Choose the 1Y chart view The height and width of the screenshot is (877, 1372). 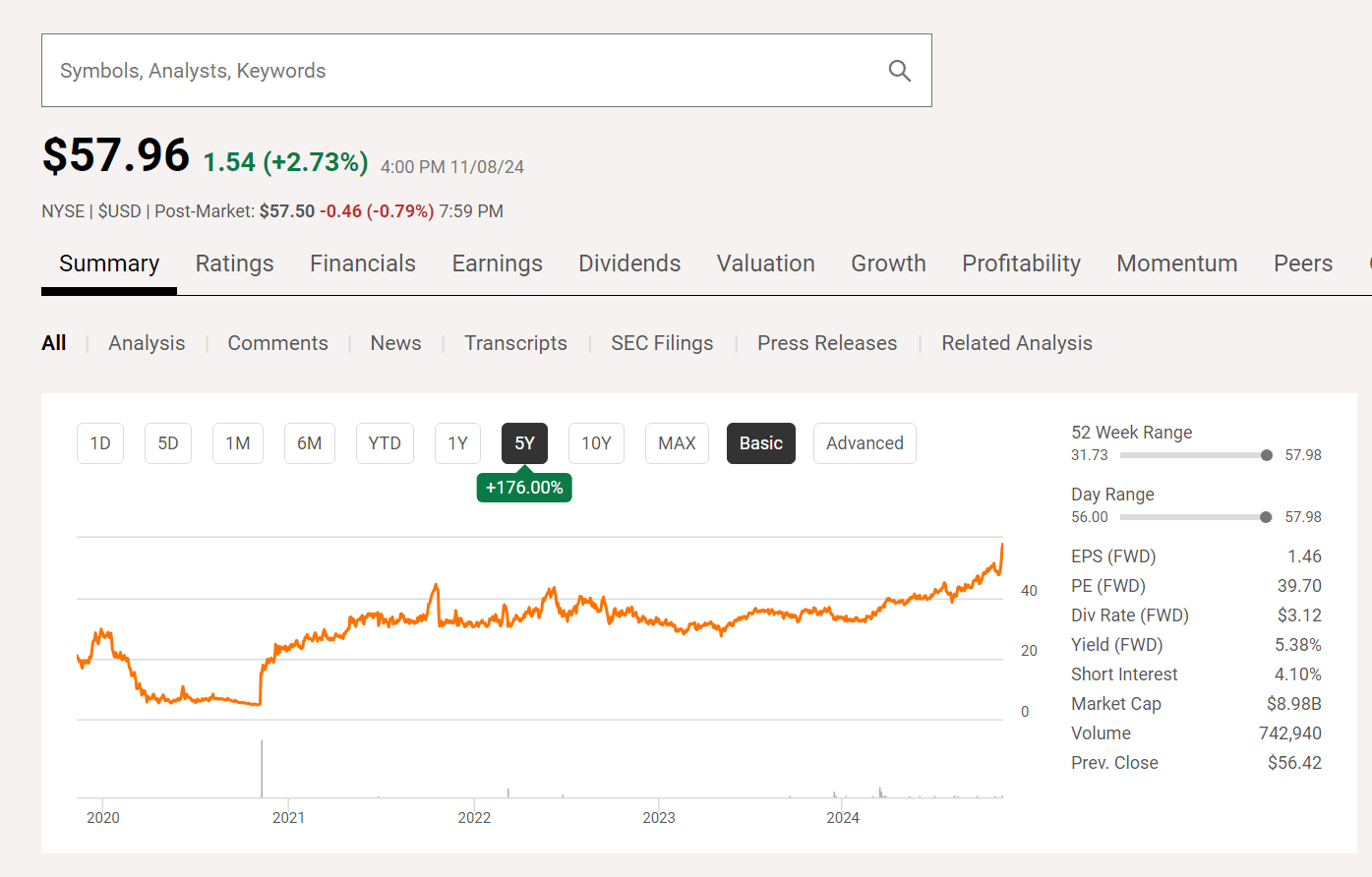click(457, 443)
